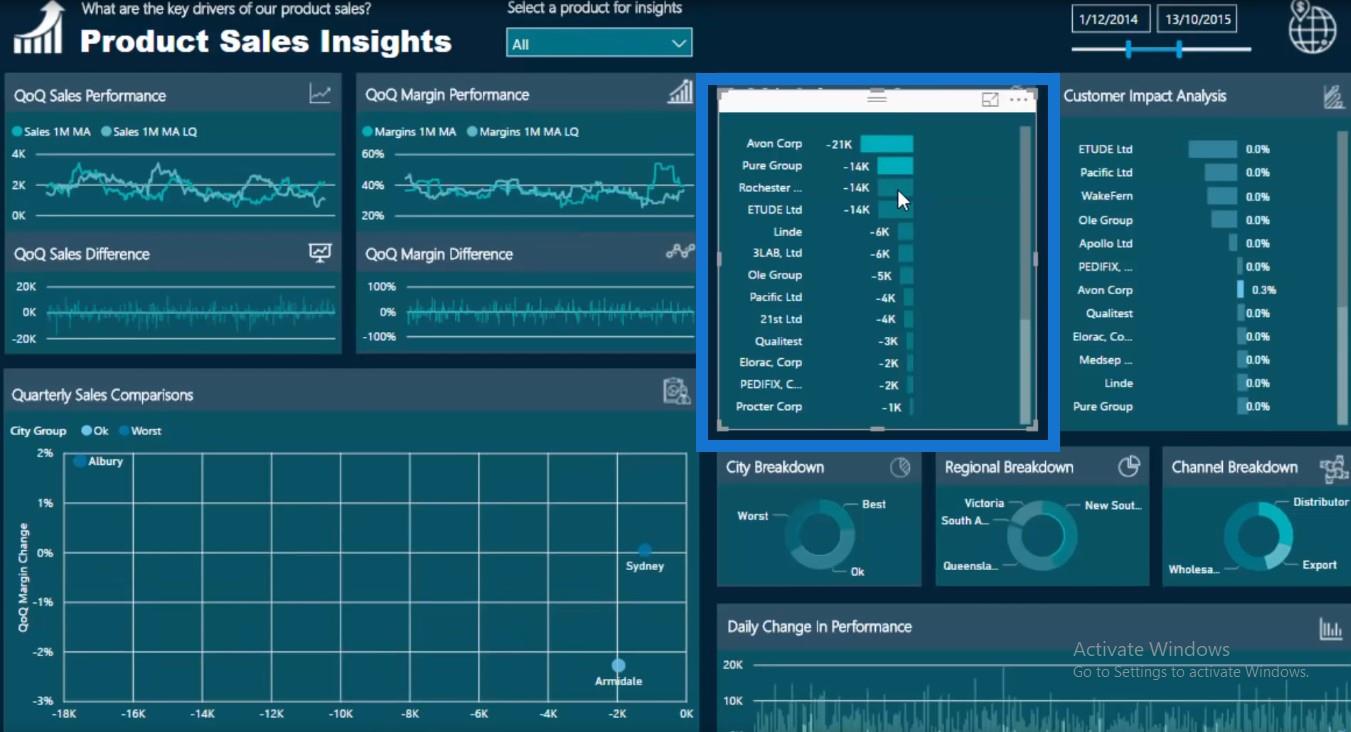Select the Avon Corp bar showing -21K
The image size is (1351, 732).
pyautogui.click(x=886, y=144)
